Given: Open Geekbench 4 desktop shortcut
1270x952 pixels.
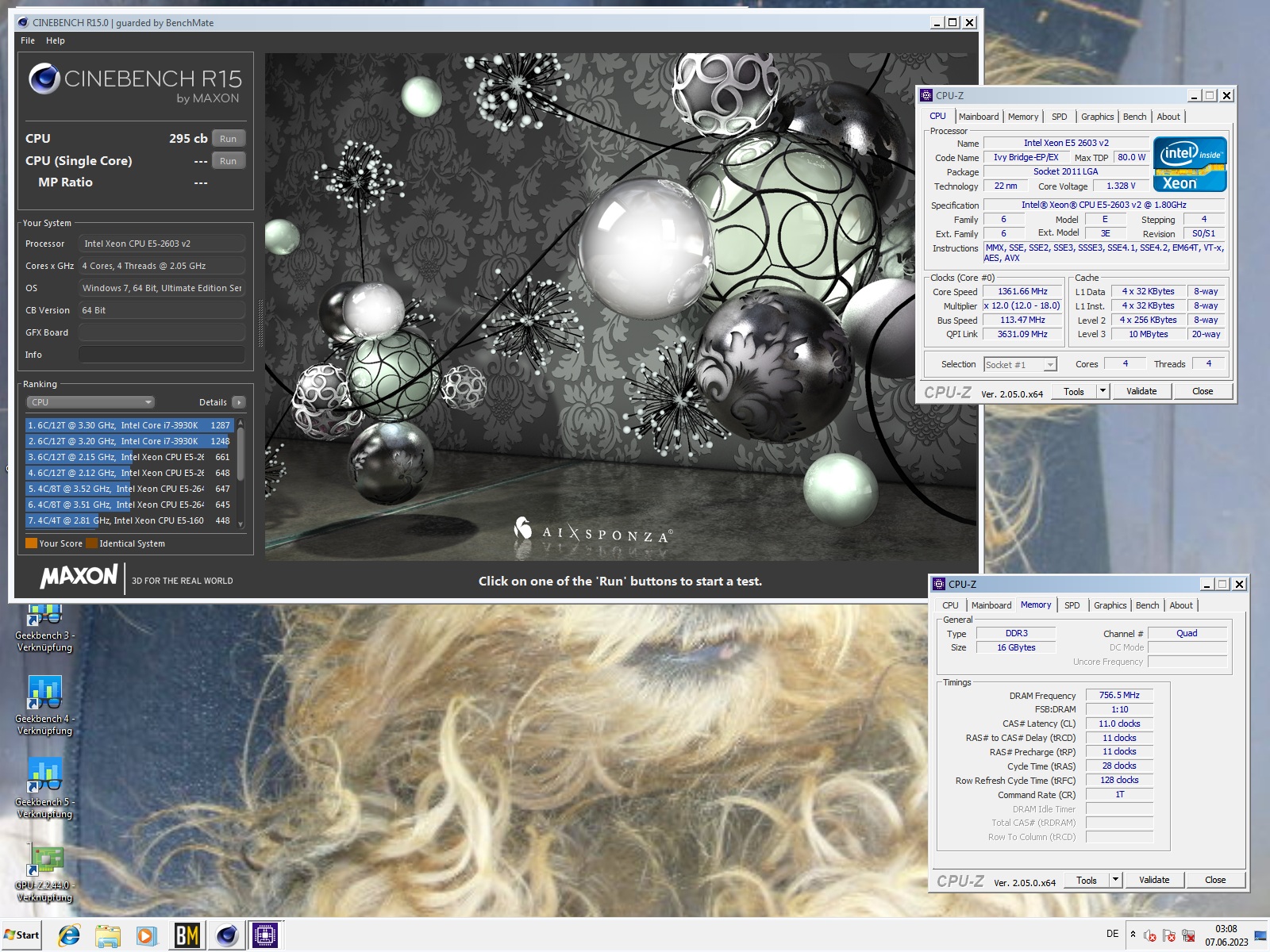Looking at the screenshot, I should point(44,705).
